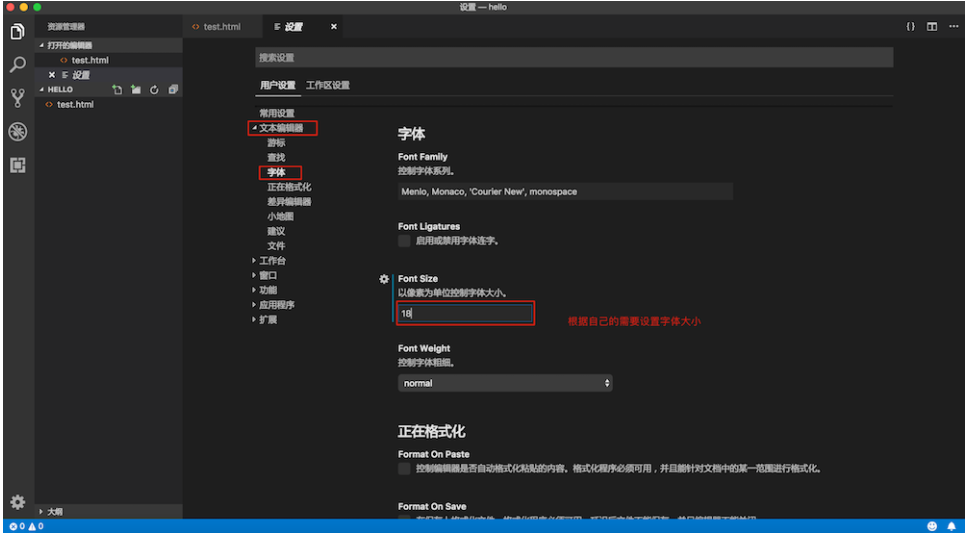Expand the 应用程序 settings section
Screen dimensions: 969x538
pyautogui.click(x=254, y=305)
